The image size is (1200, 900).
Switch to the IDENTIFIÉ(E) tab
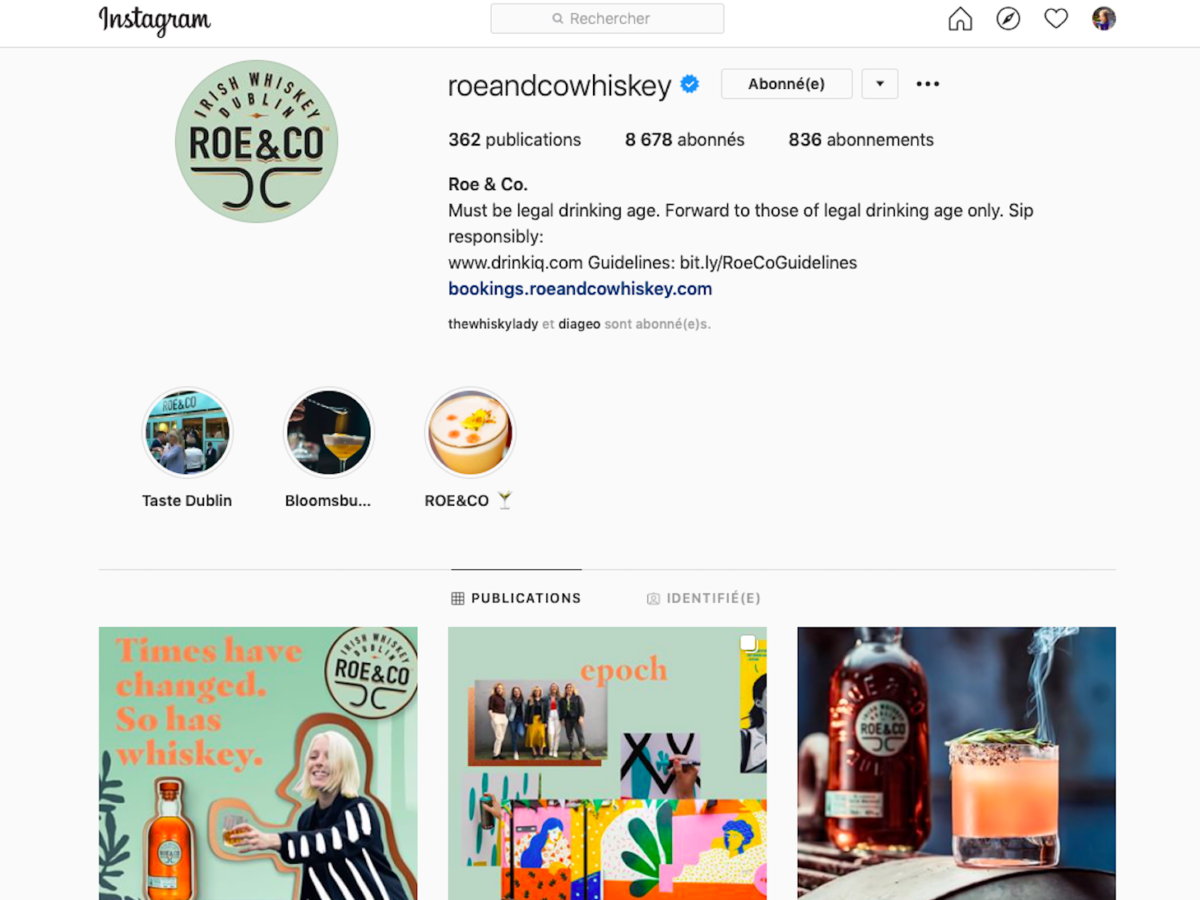(704, 598)
